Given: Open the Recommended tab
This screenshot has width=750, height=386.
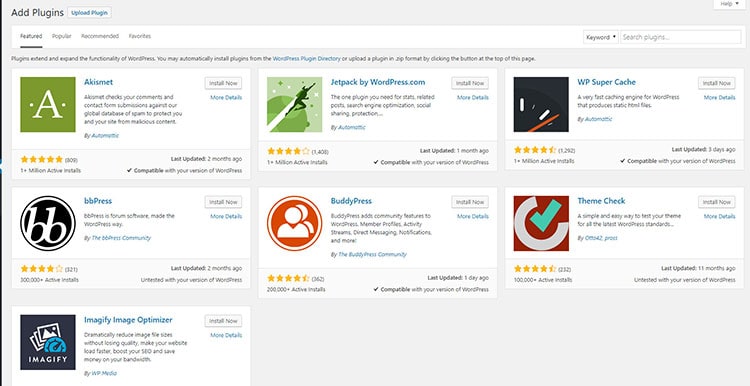Looking at the screenshot, I should click(x=100, y=36).
